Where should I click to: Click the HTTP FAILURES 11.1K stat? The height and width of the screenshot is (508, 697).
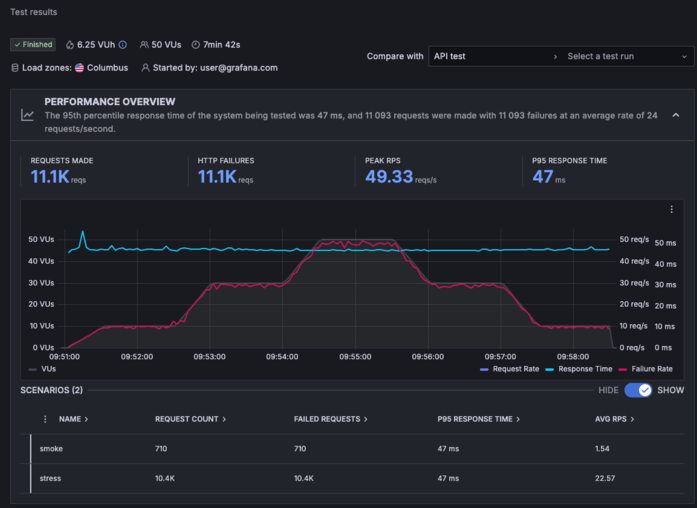(x=225, y=177)
